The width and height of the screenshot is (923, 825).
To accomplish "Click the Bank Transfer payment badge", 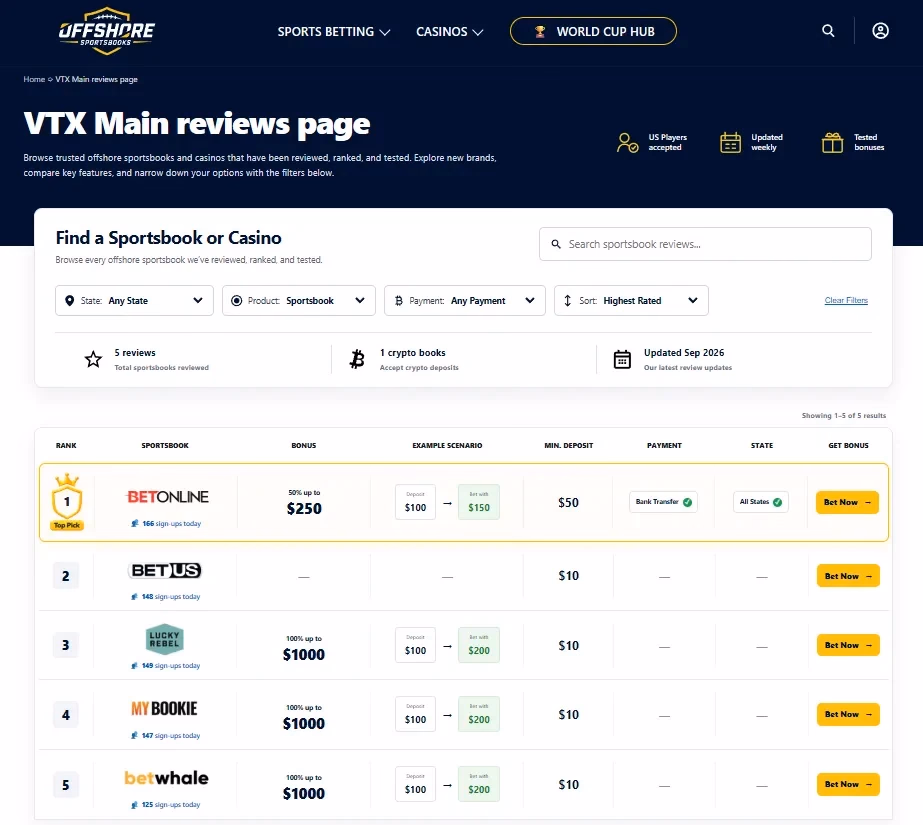I will [x=663, y=502].
